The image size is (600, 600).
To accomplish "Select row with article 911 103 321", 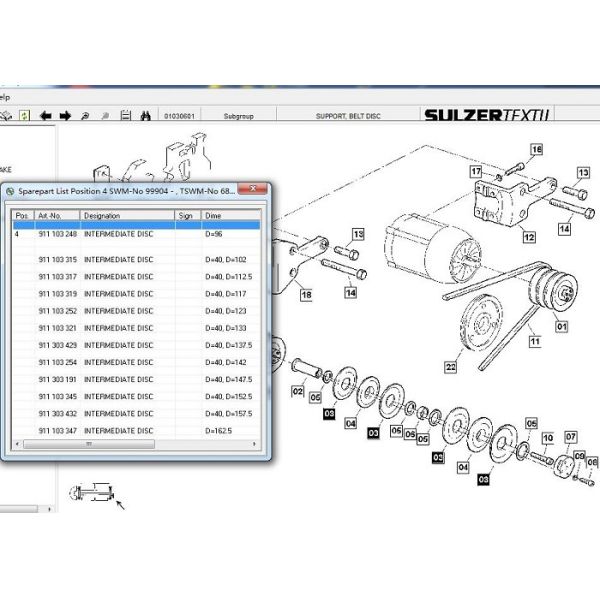I will click(57, 328).
